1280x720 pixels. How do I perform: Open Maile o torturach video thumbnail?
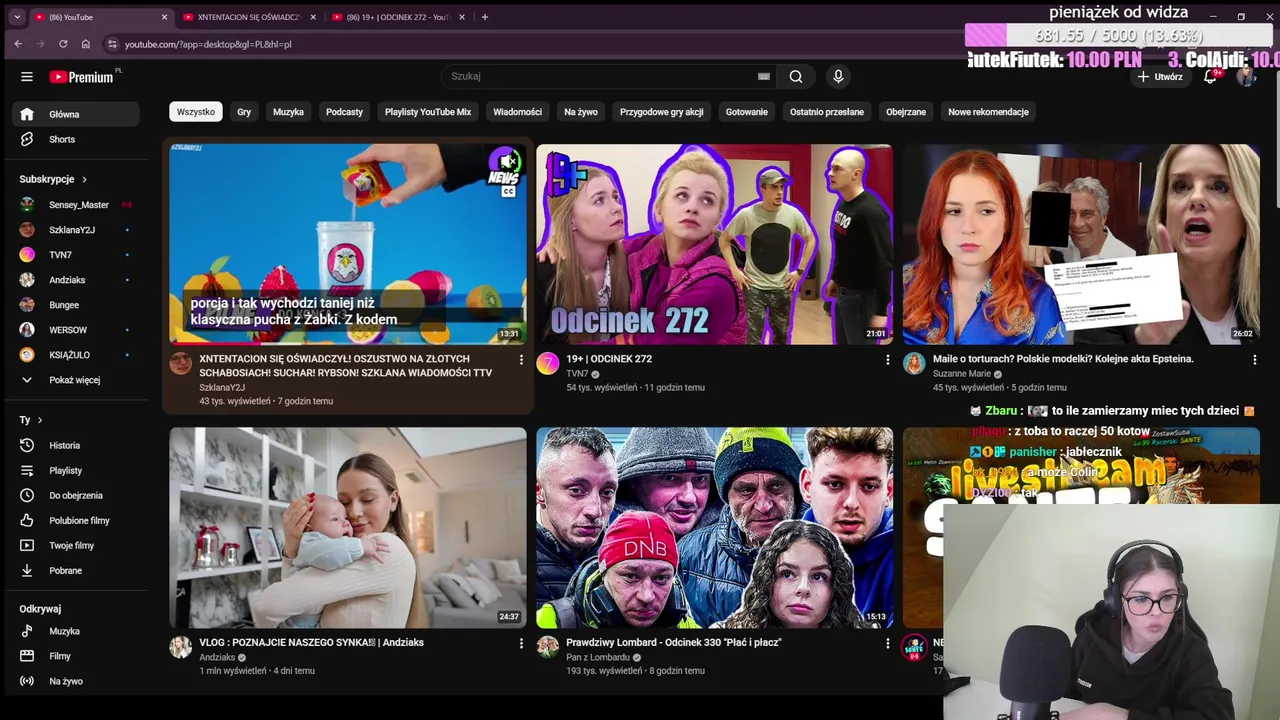1081,244
